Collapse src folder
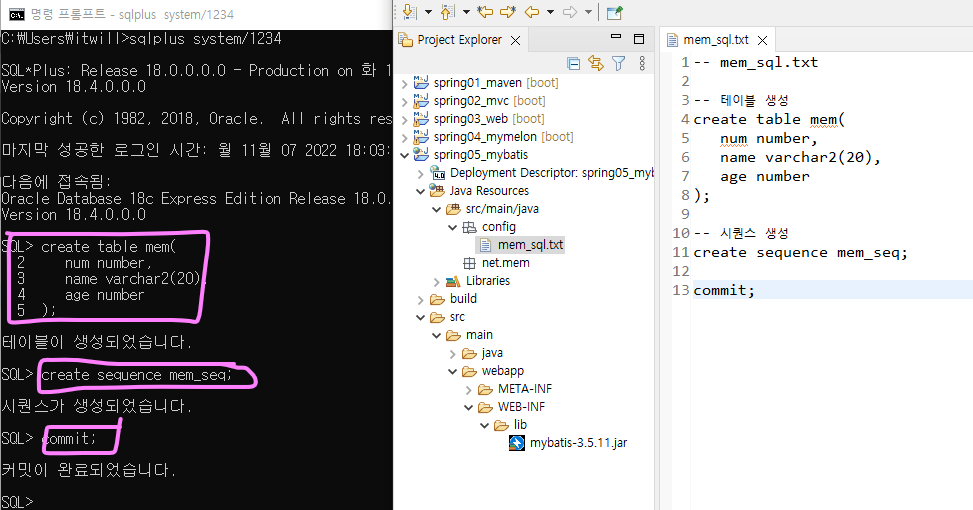The height and width of the screenshot is (510, 973). coord(421,317)
